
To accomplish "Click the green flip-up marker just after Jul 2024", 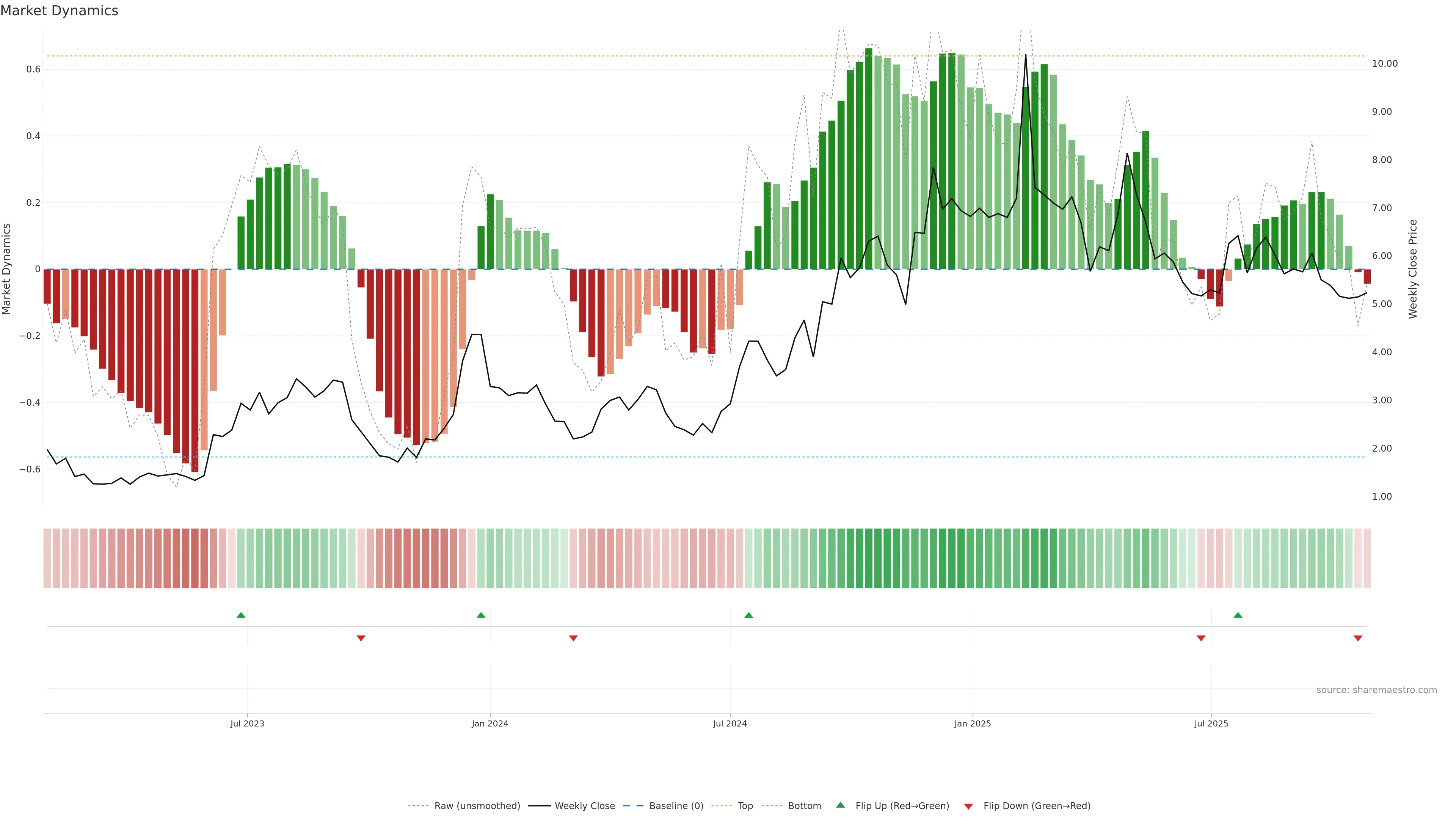I will click(x=749, y=615).
